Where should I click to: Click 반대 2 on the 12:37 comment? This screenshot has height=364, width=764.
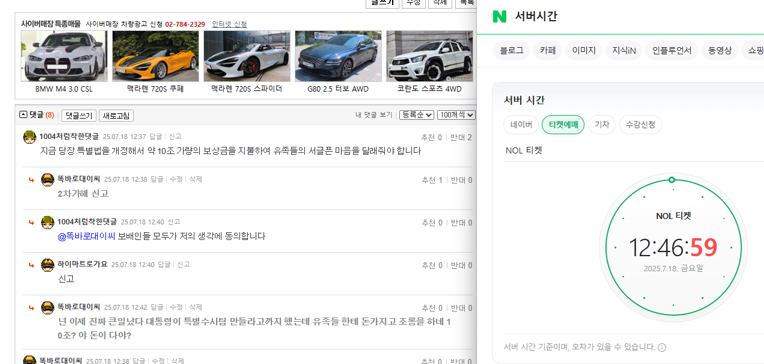coord(461,137)
